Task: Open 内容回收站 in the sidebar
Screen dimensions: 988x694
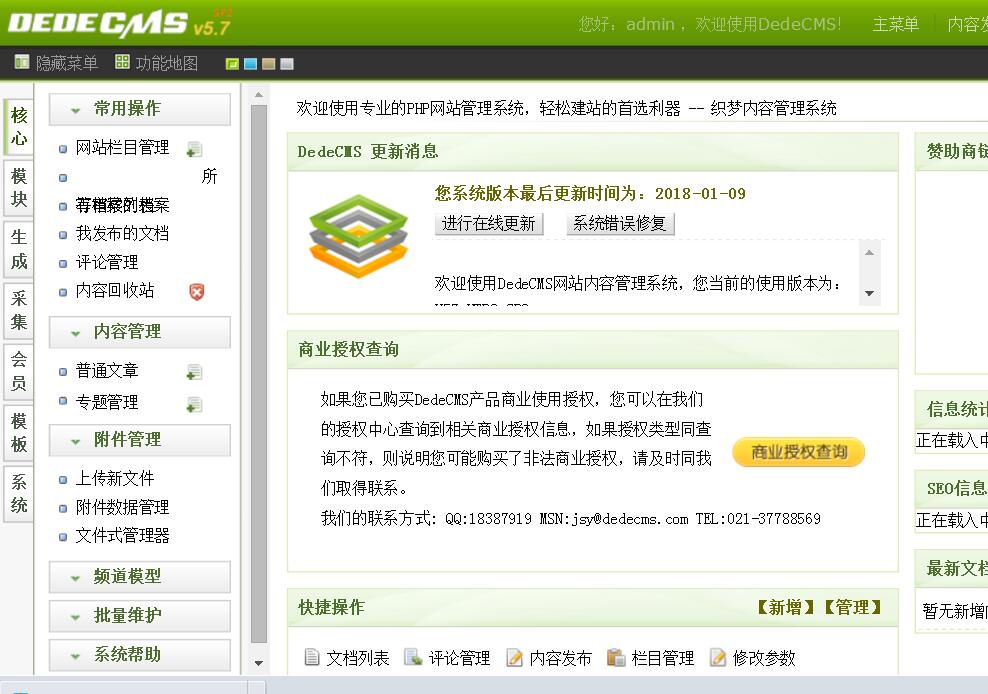Action: click(x=115, y=291)
